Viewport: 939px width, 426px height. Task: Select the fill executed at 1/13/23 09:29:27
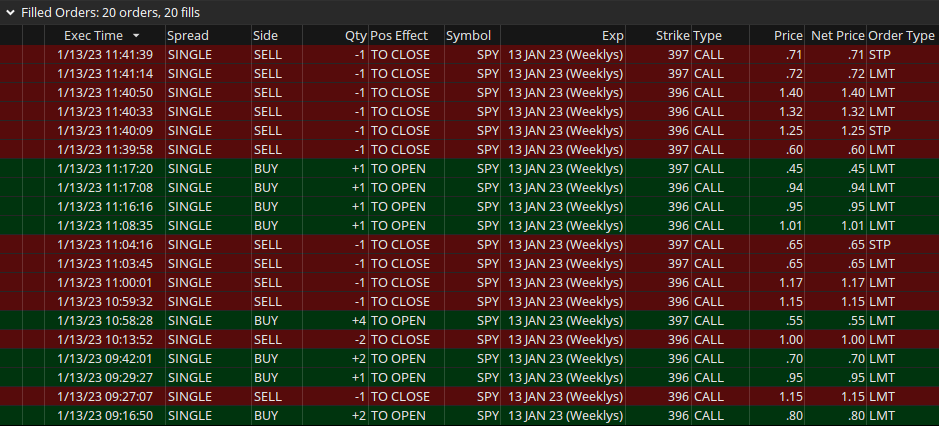[470, 377]
